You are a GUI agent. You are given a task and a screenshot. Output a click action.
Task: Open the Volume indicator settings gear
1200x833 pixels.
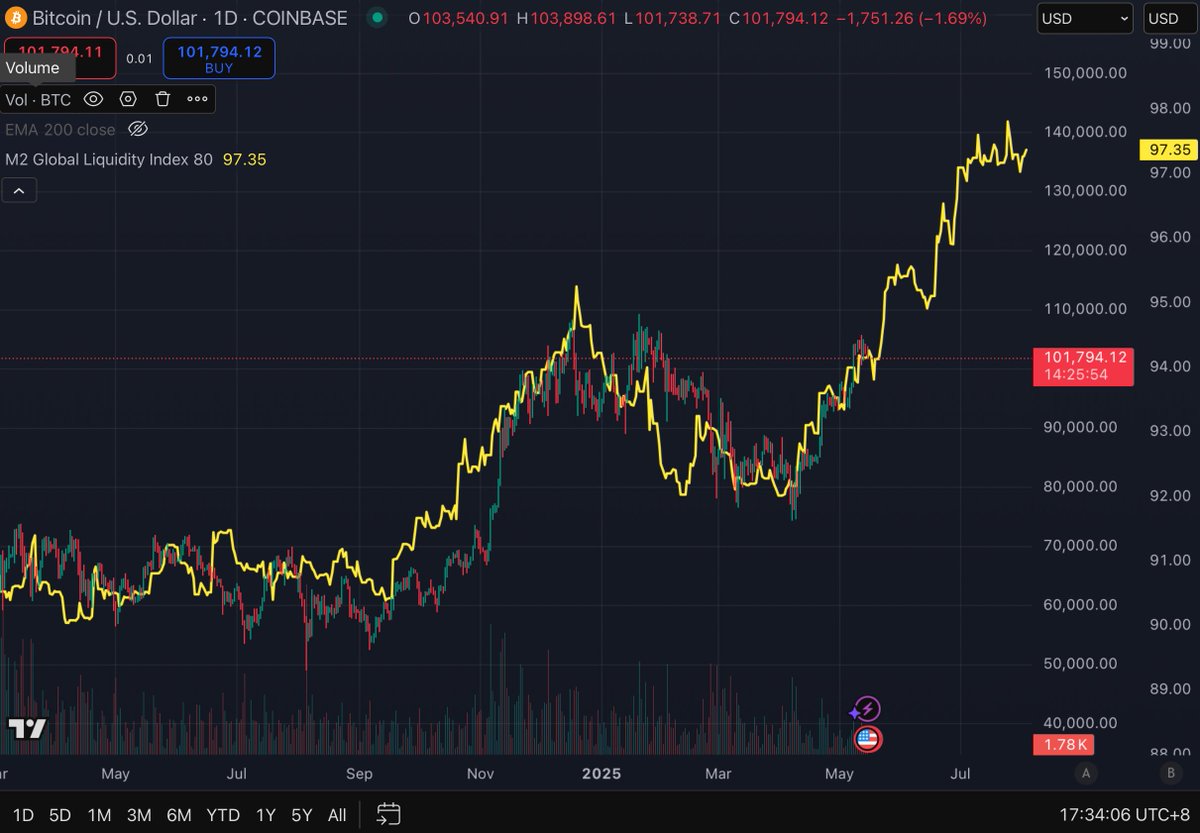click(128, 99)
